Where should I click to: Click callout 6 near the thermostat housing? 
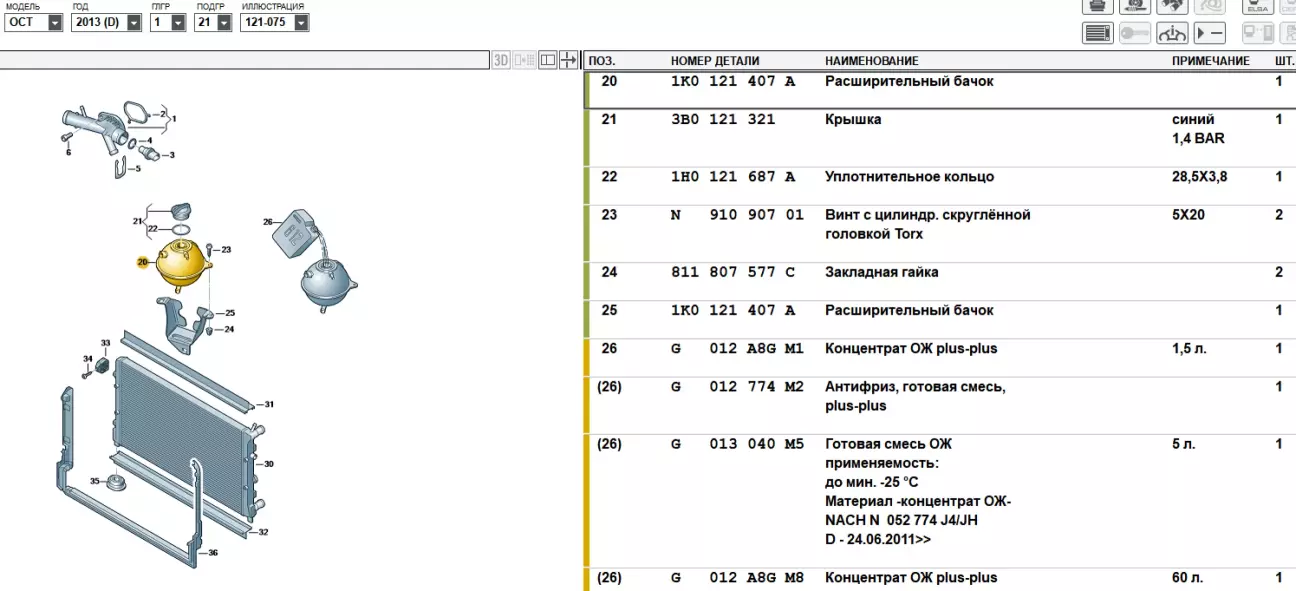click(68, 152)
